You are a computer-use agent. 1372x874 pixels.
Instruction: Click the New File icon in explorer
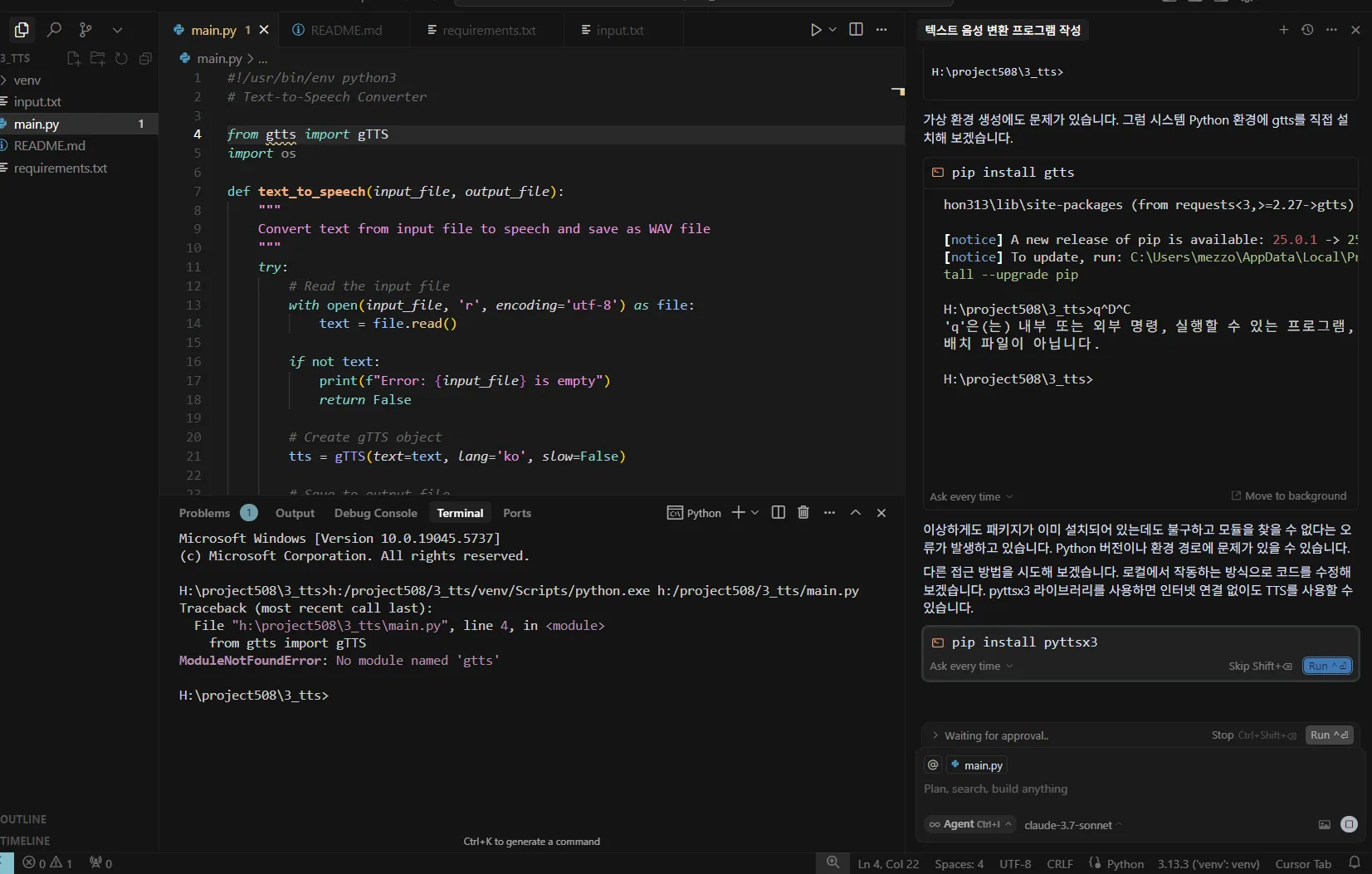74,58
